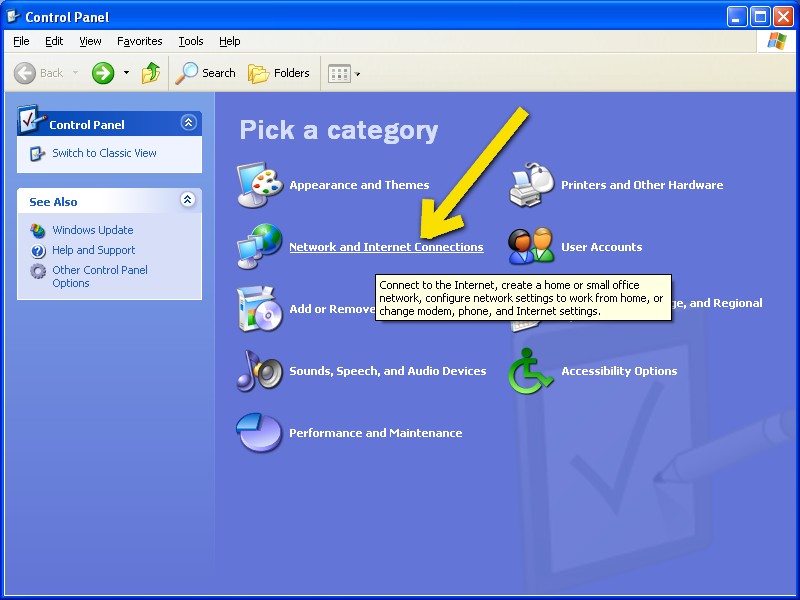Image resolution: width=800 pixels, height=600 pixels.
Task: Click the Network and Internet Connections globe icon
Action: click(260, 247)
